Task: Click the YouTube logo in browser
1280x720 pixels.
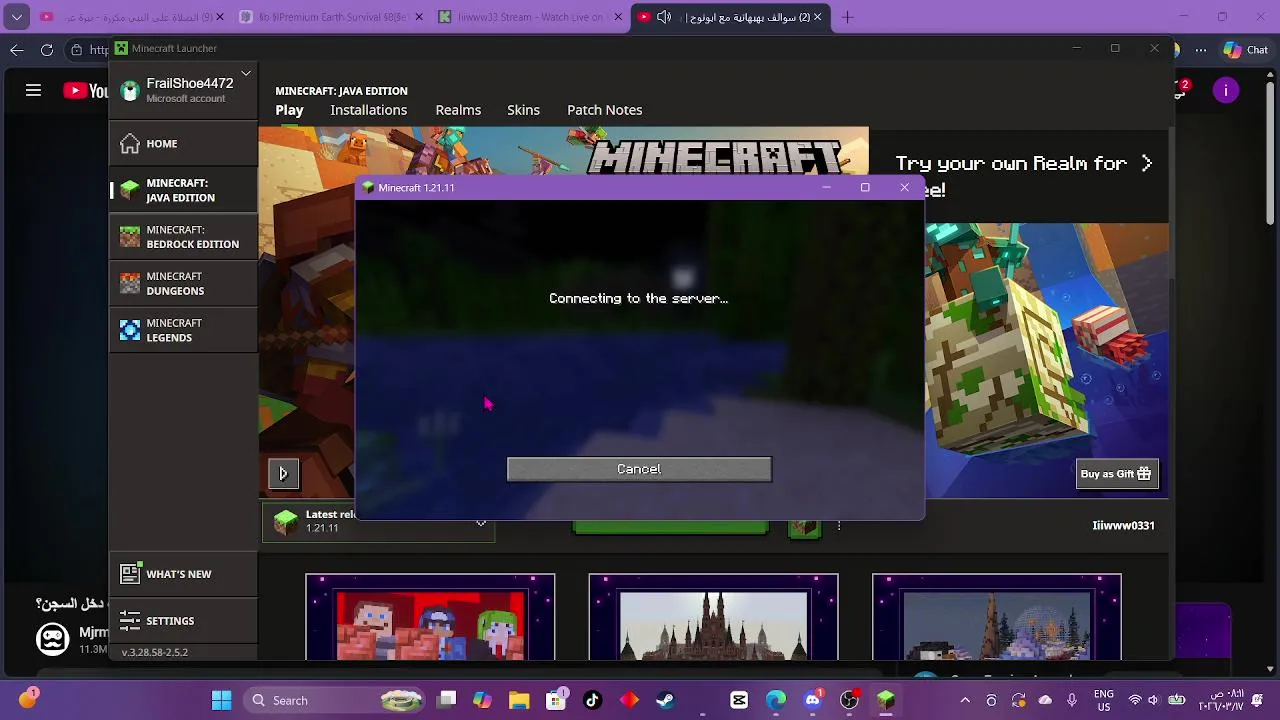Action: 85,91
